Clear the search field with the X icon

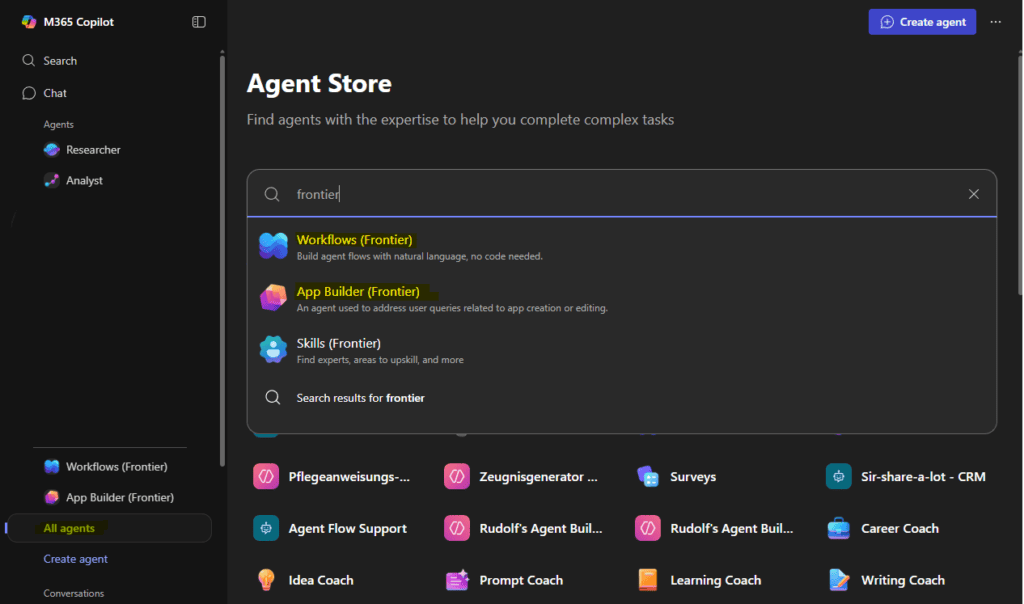point(973,194)
